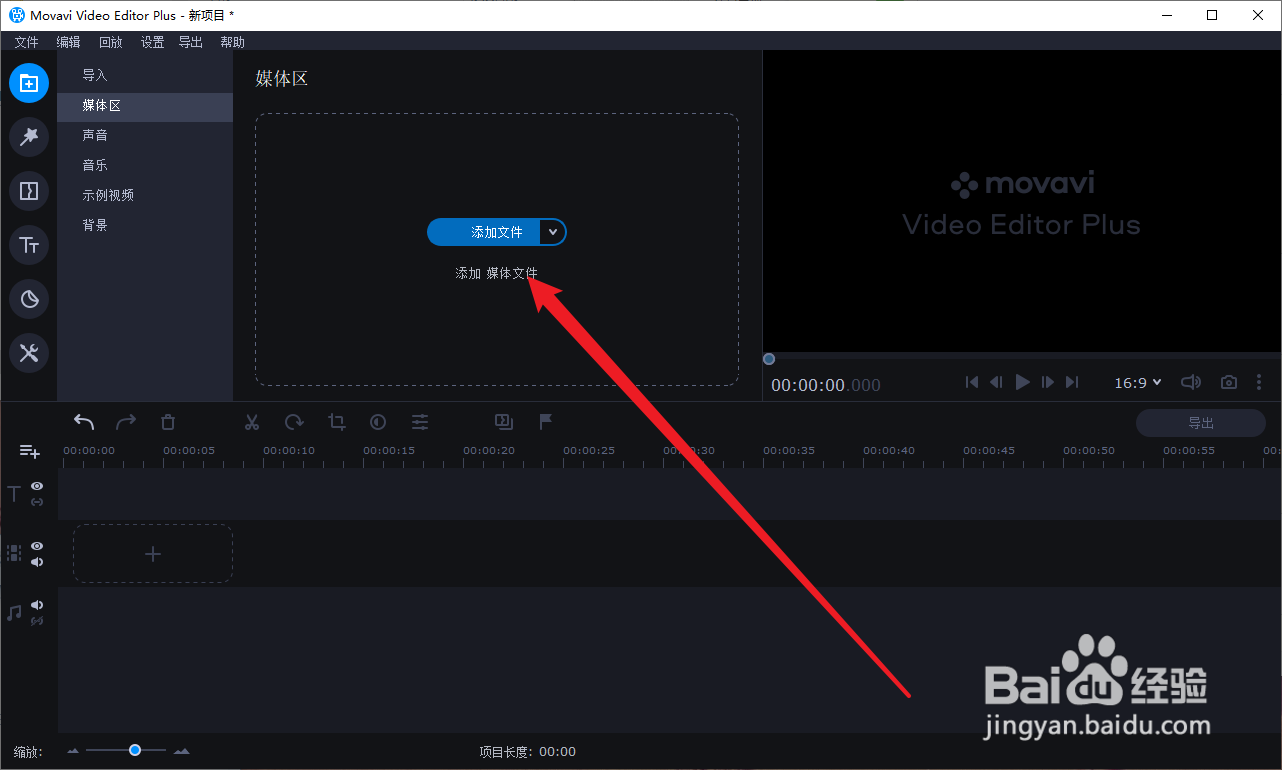This screenshot has width=1282, height=770.
Task: Open the 导出 menu in menu bar
Action: pos(190,42)
